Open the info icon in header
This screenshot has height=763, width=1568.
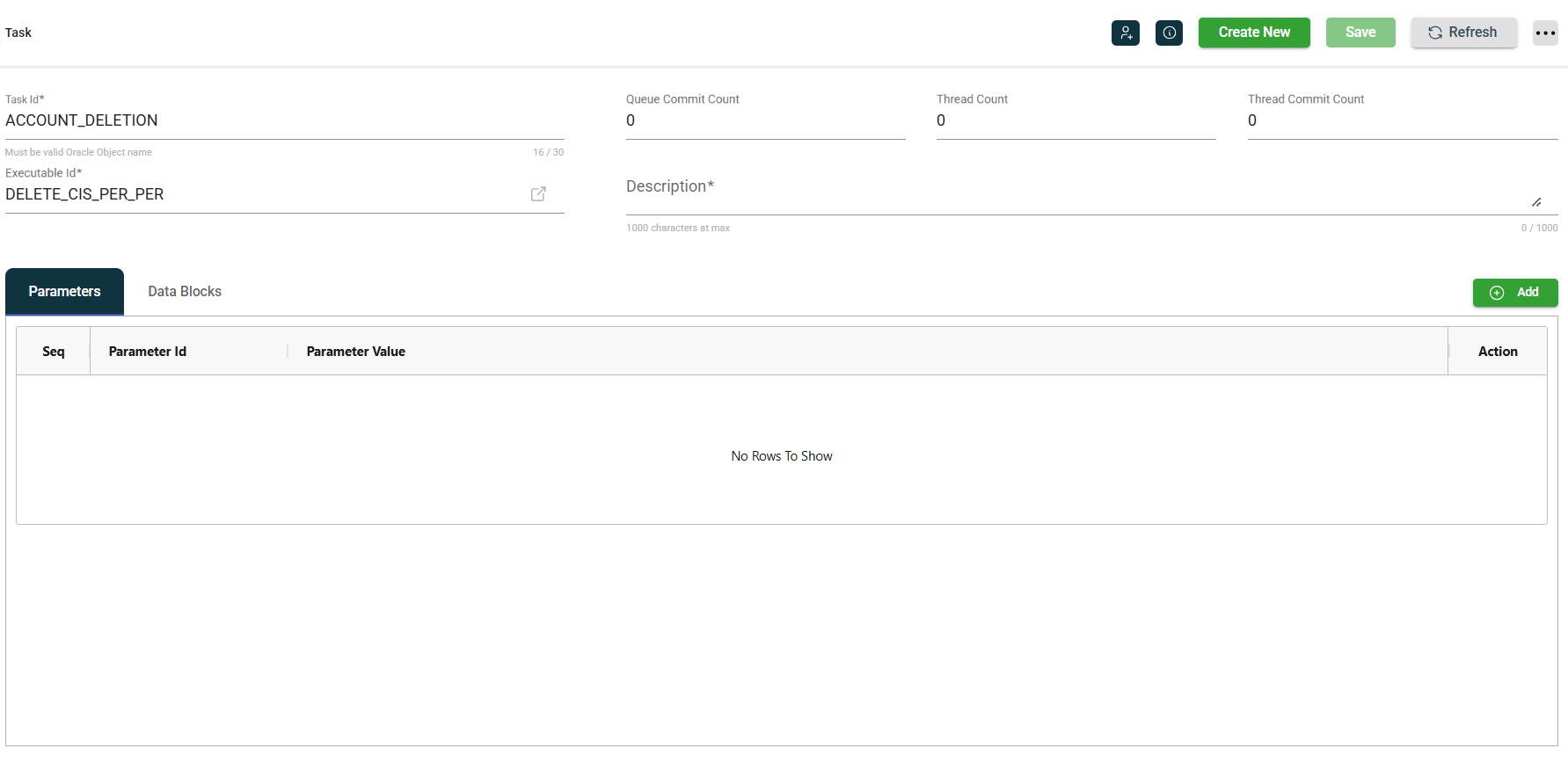tap(1169, 33)
